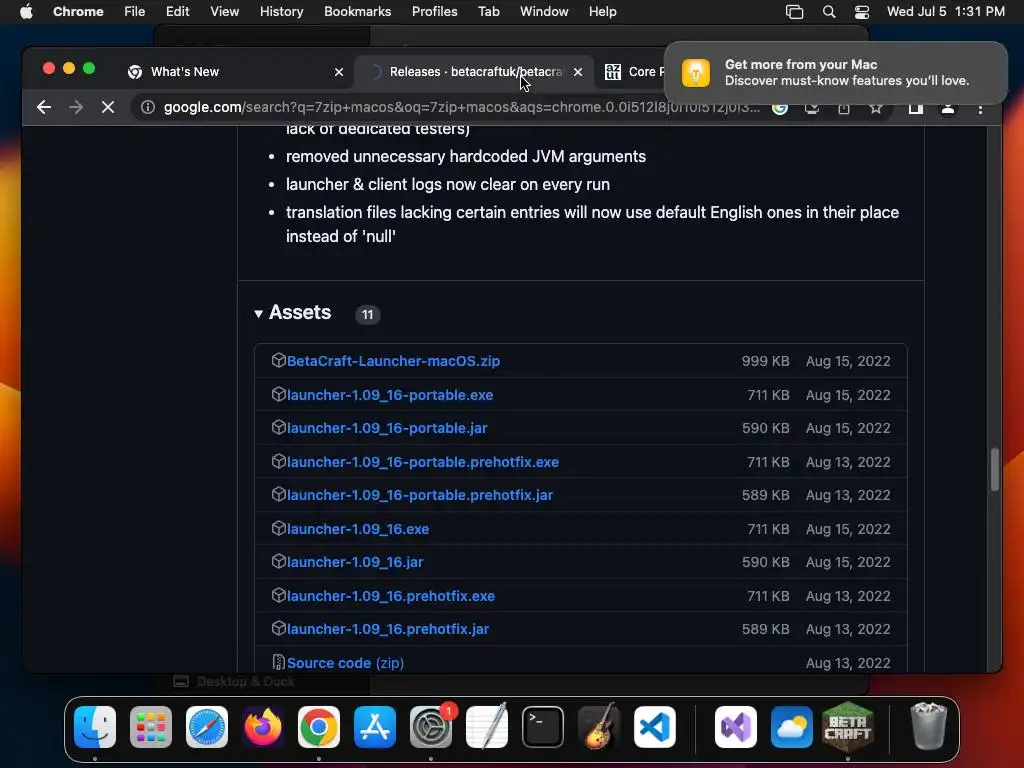Download Source code (zip)
Screen dimensions: 1024x768
click(345, 663)
